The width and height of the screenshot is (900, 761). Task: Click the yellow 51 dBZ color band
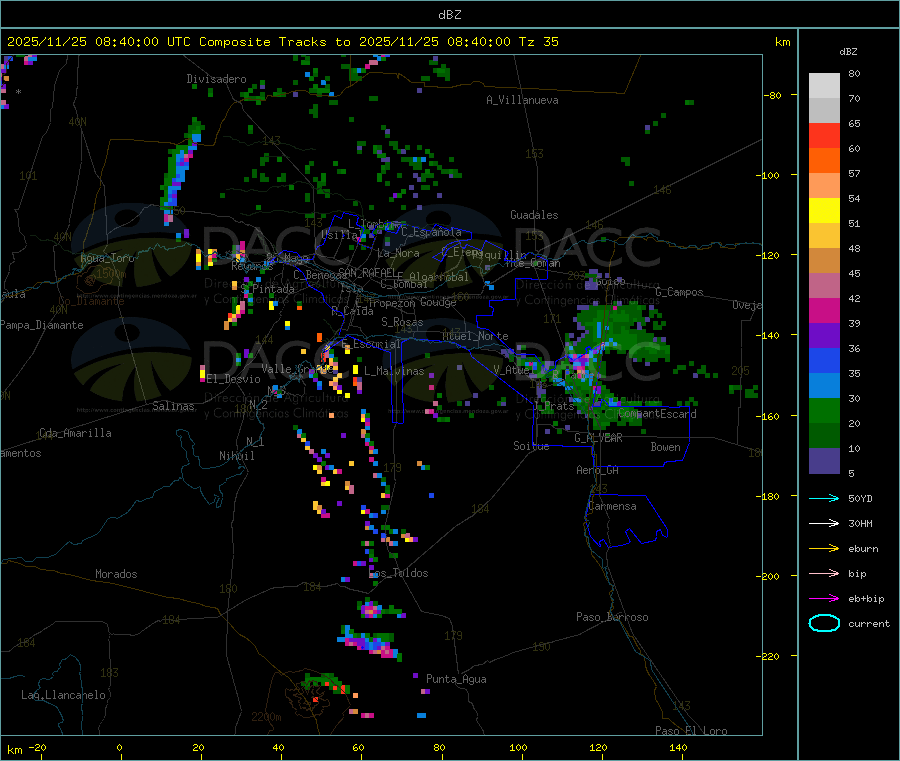(824, 211)
